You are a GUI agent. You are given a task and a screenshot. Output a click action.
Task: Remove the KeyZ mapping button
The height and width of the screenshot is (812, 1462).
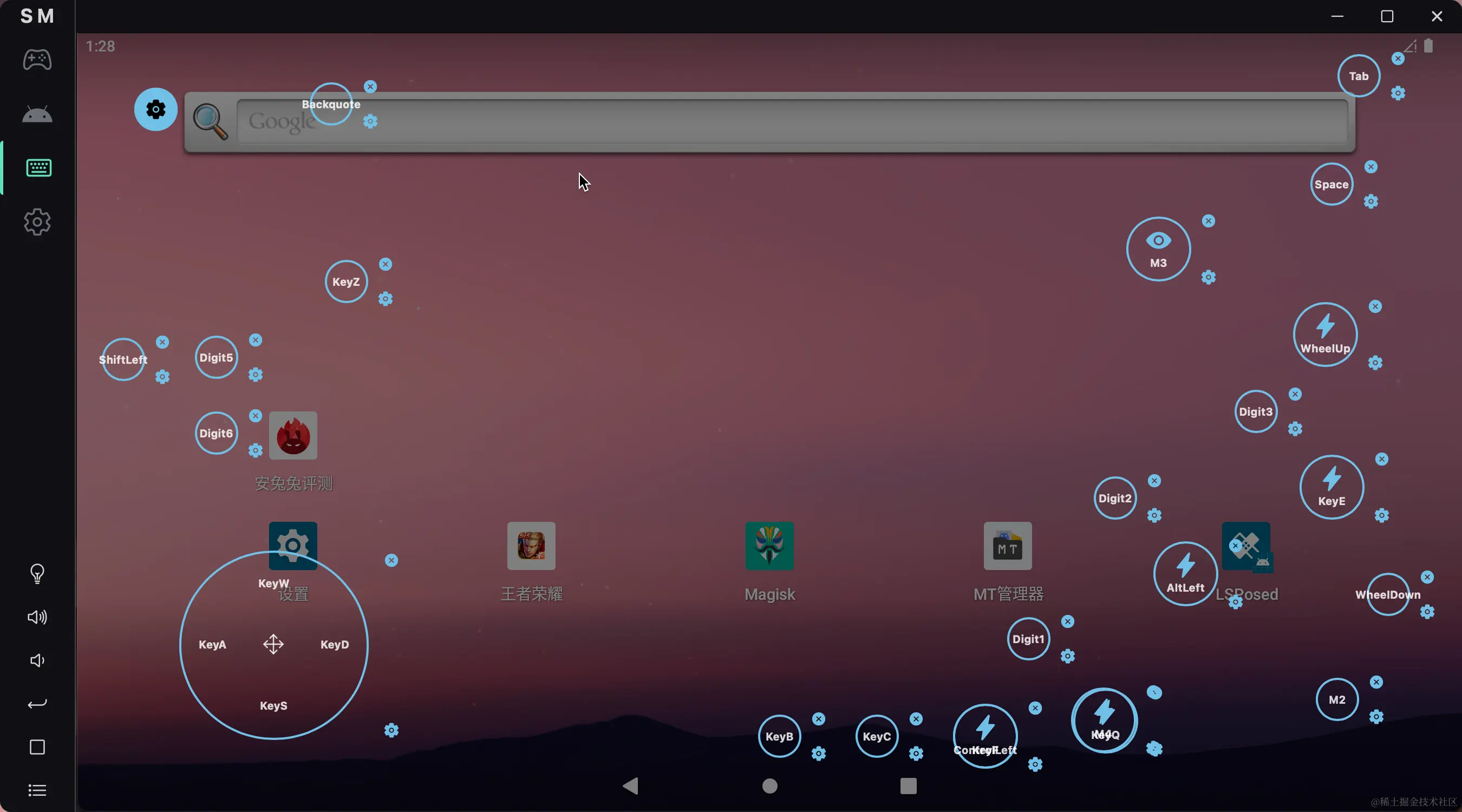[x=386, y=264]
